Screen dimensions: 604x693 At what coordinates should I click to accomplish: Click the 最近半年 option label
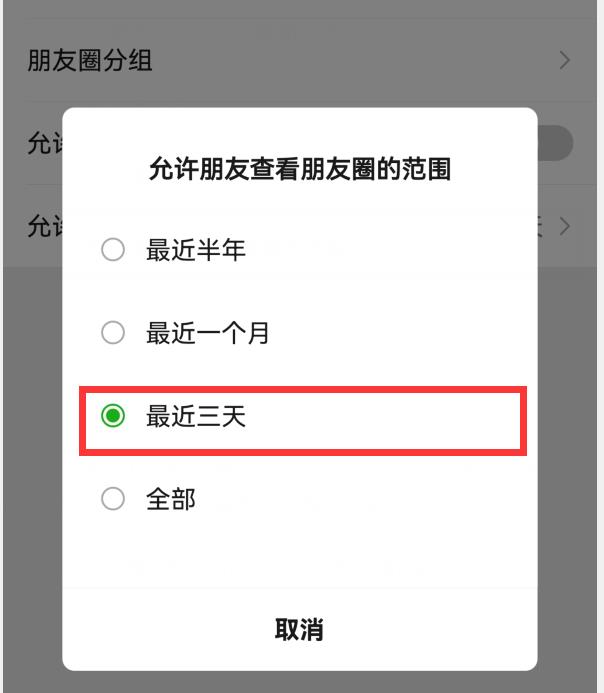[195, 250]
